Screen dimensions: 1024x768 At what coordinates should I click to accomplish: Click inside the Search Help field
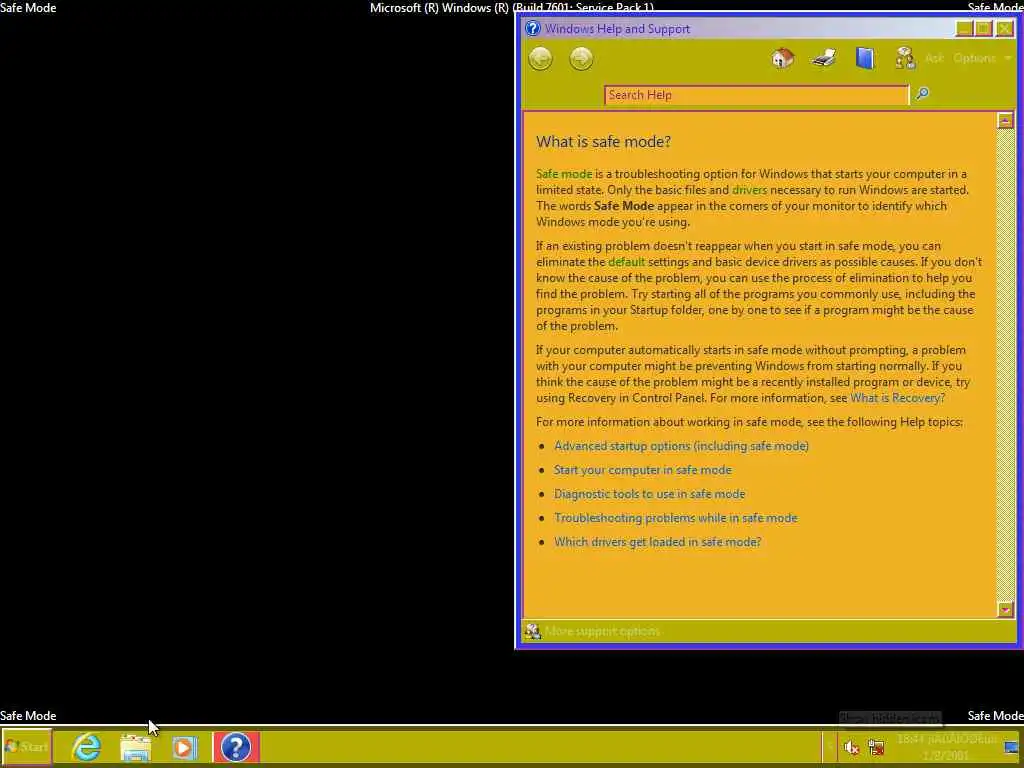(756, 95)
